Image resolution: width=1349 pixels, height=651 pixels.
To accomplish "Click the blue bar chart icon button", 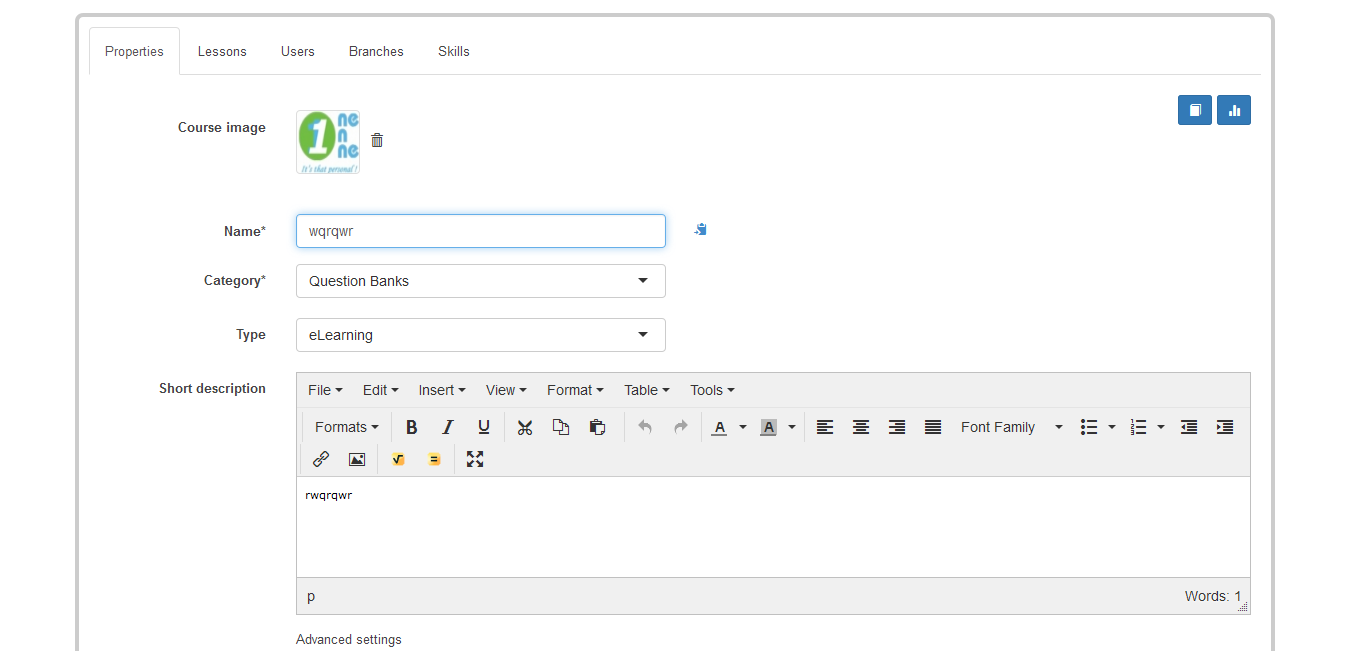I will 1234,110.
